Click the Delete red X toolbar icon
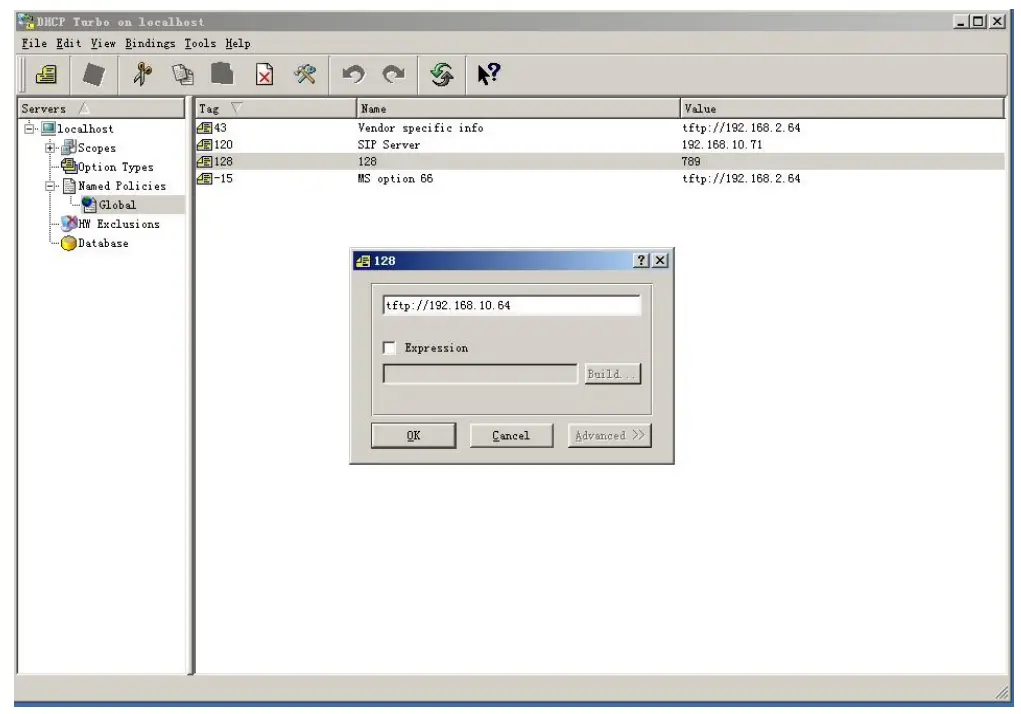1021x714 pixels. (264, 74)
